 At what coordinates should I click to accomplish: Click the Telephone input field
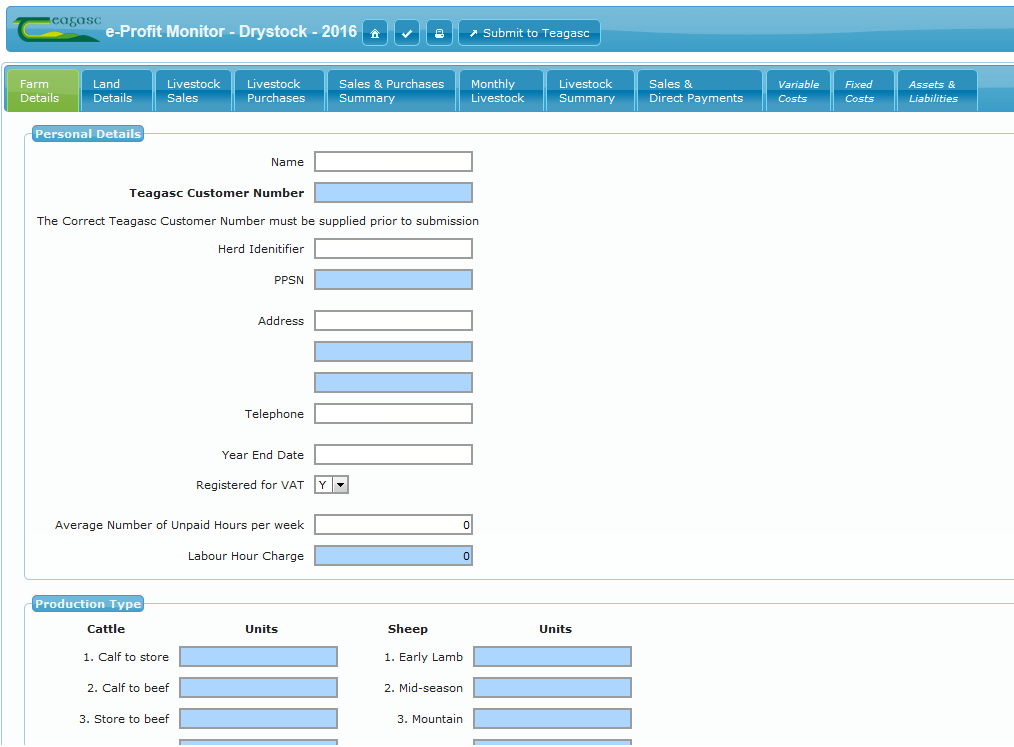(393, 414)
